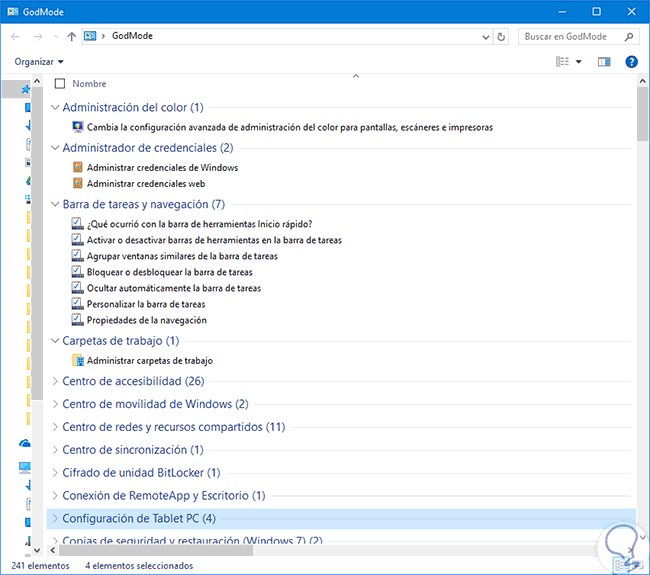Image resolution: width=650 pixels, height=575 pixels.
Task: Open the address bar history dropdown
Action: [486, 37]
